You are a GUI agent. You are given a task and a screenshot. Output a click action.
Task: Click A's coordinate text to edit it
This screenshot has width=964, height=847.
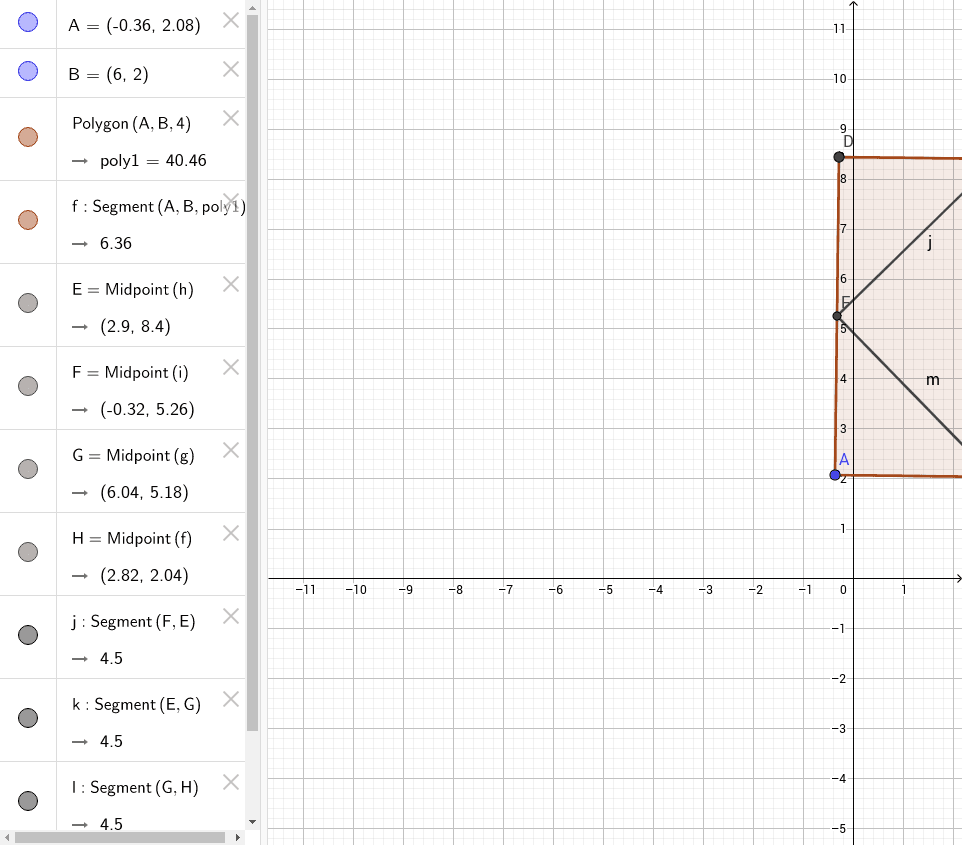pyautogui.click(x=135, y=25)
